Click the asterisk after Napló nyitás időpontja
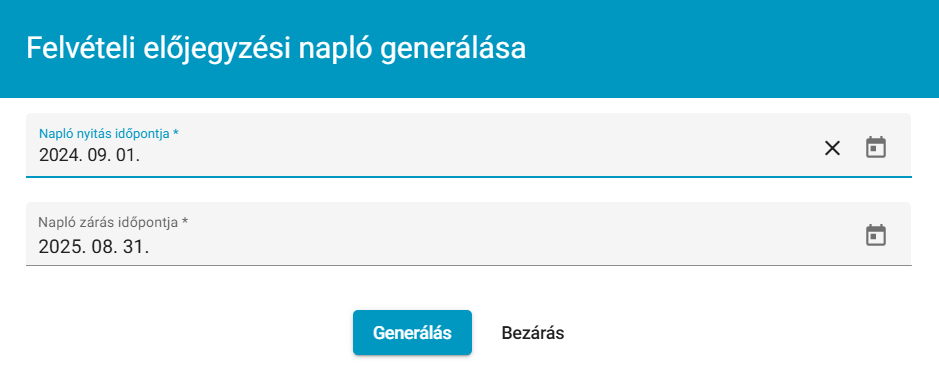 coord(175,132)
